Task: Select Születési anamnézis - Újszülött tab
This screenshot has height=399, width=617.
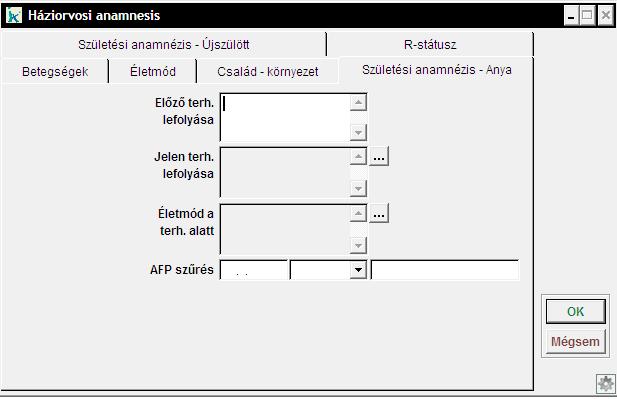Action: 164,44
